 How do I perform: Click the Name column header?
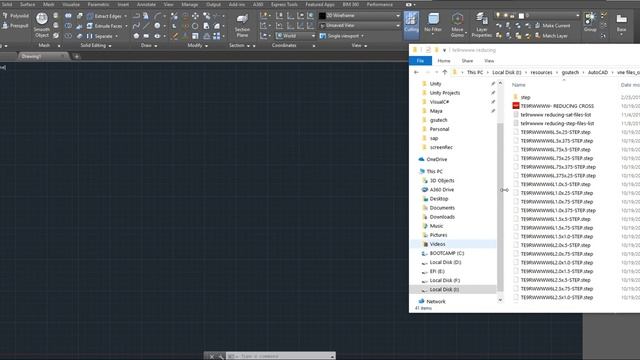coord(518,85)
